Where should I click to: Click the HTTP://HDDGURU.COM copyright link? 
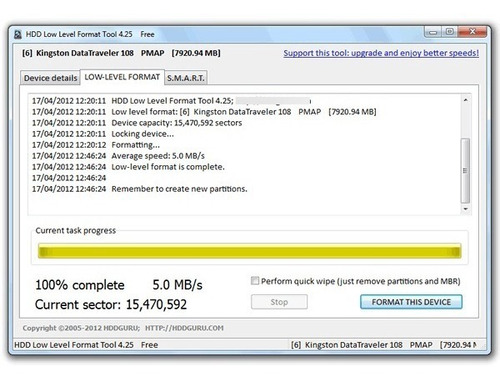pos(184,328)
